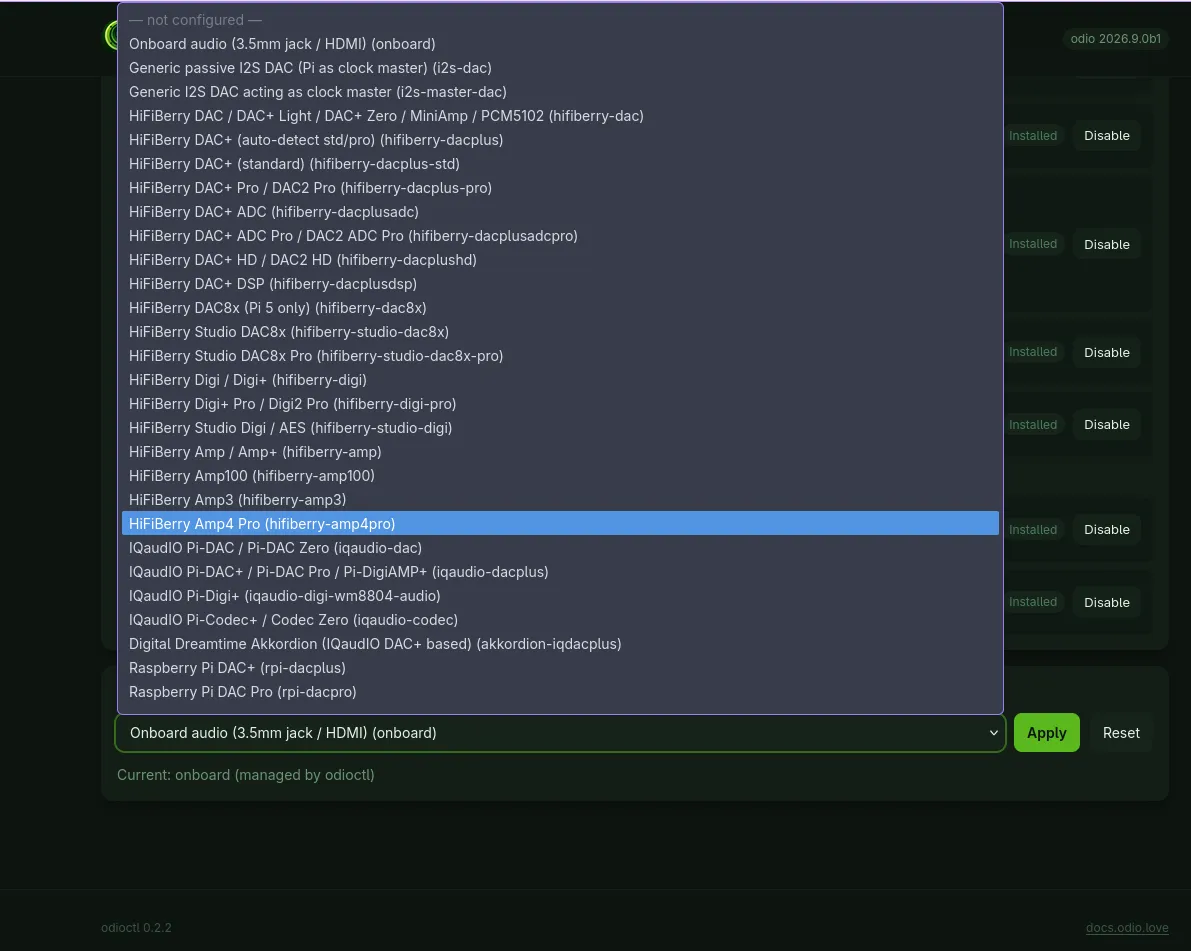Click the odio 2026.9.0b1 version badge
Viewport: 1191px width, 951px height.
[x=1115, y=39]
